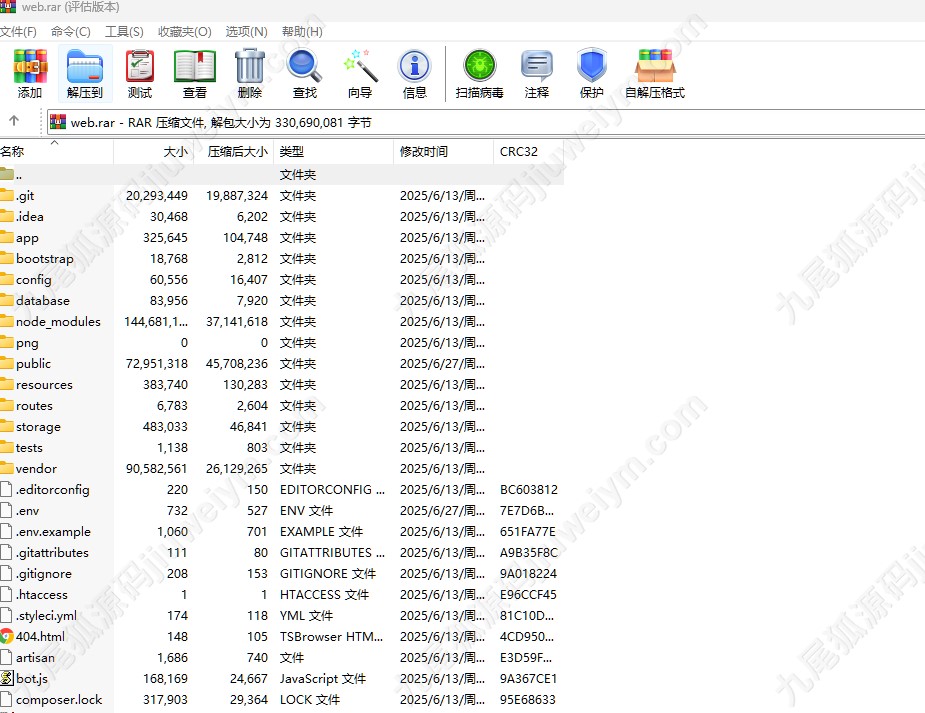Go up one level using arrow button
Viewport: 925px width, 713px height.
click(14, 122)
